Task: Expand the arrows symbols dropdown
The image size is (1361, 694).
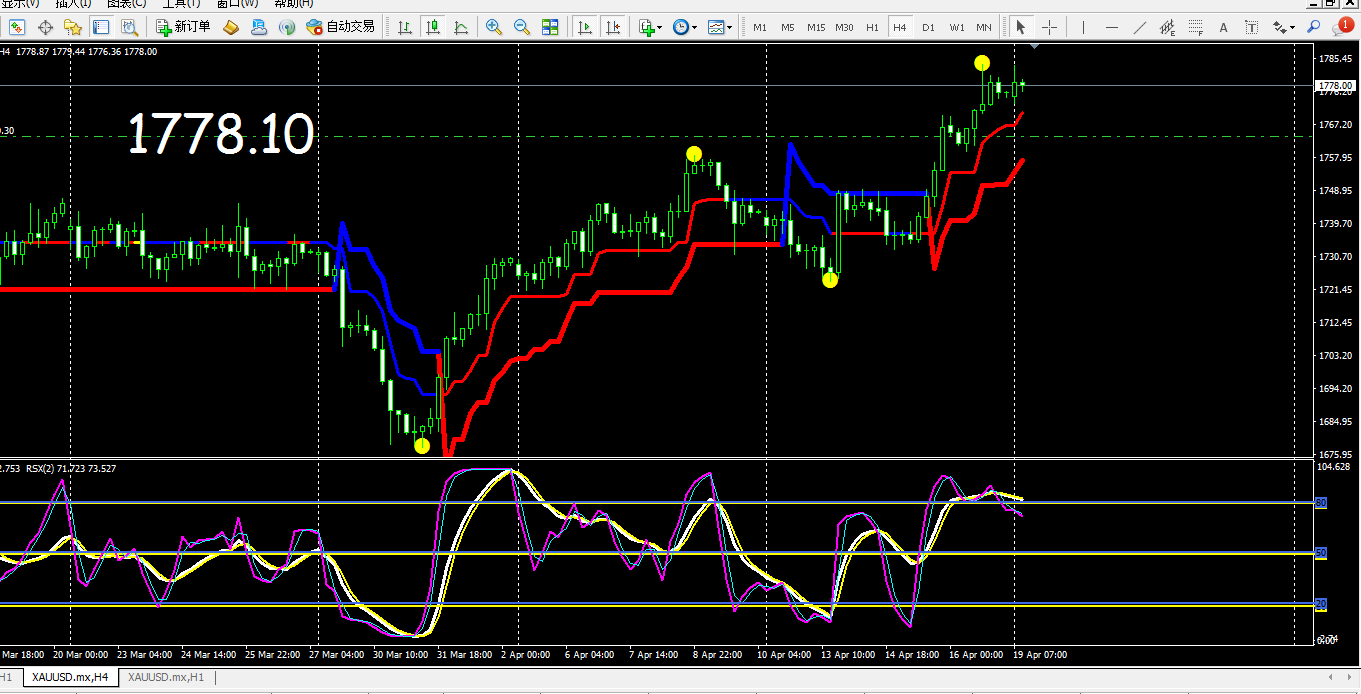Action: pos(1284,27)
